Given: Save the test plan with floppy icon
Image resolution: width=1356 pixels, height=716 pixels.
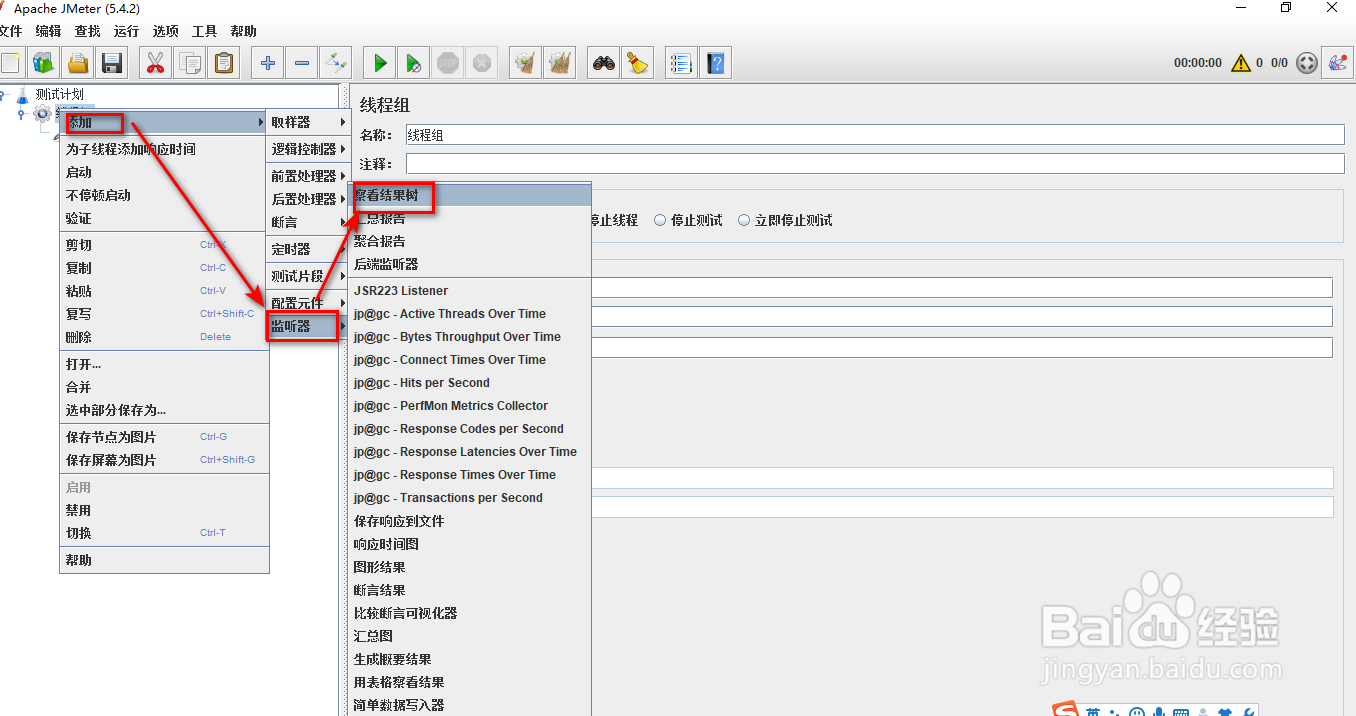Looking at the screenshot, I should click(111, 63).
